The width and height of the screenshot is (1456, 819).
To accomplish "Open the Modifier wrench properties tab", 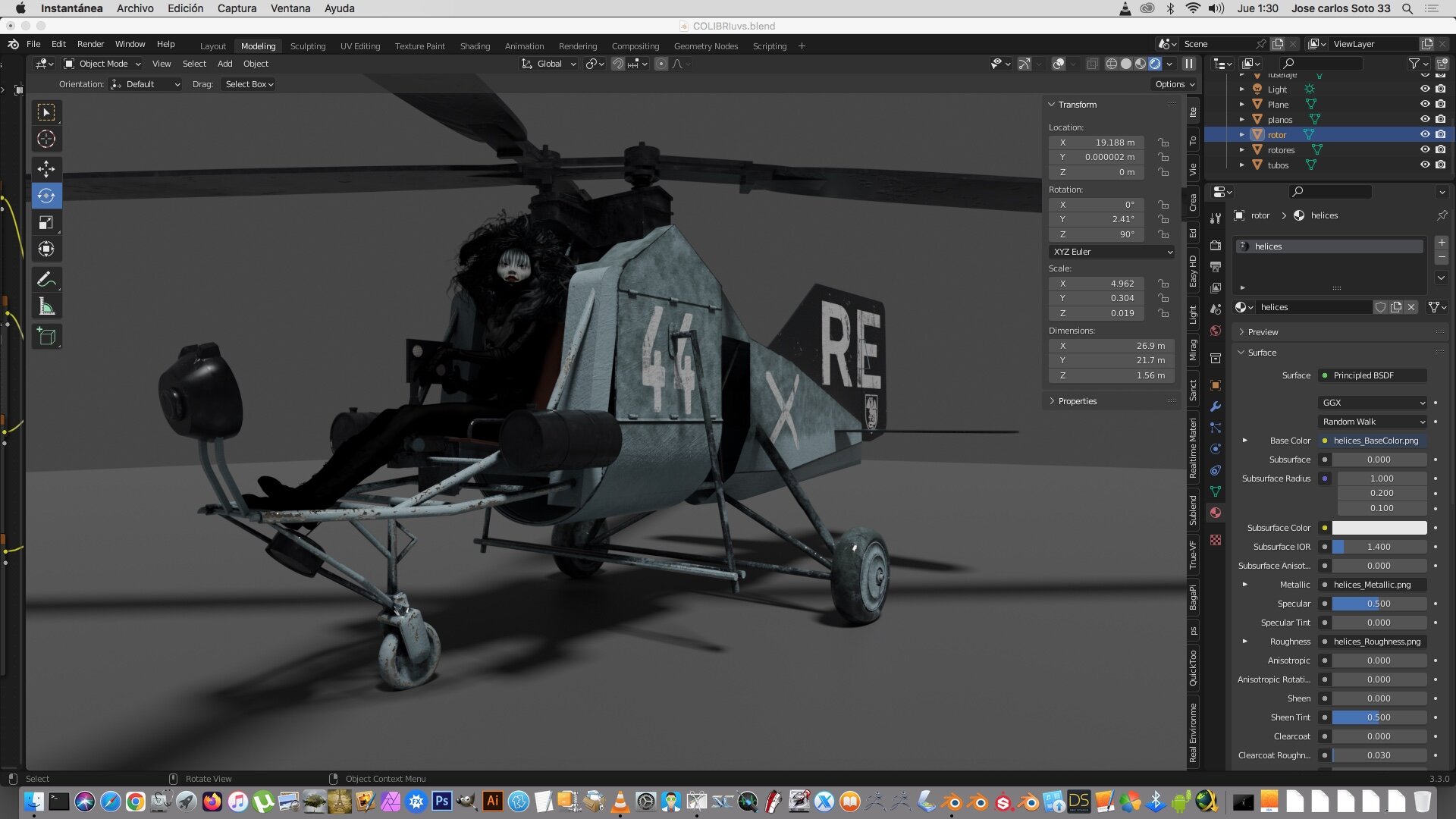I will (1216, 406).
